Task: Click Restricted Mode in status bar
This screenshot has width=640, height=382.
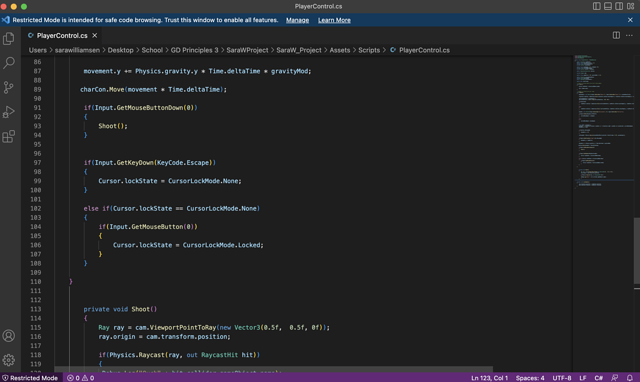Action: pos(30,378)
